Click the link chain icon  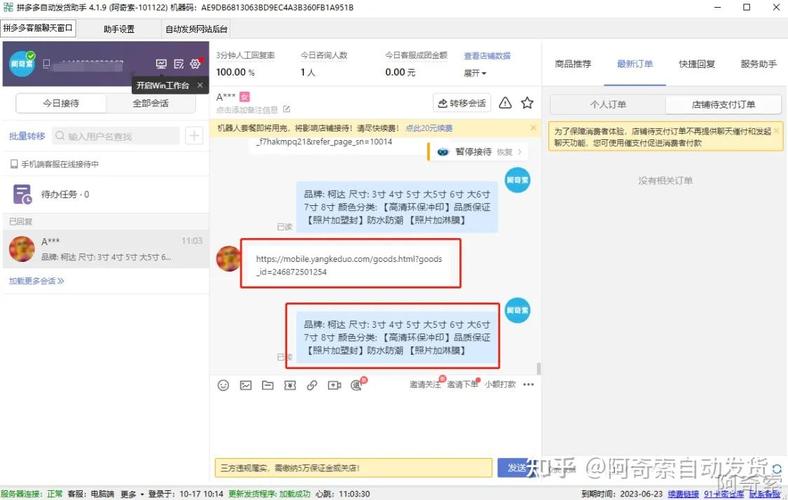pyautogui.click(x=312, y=385)
